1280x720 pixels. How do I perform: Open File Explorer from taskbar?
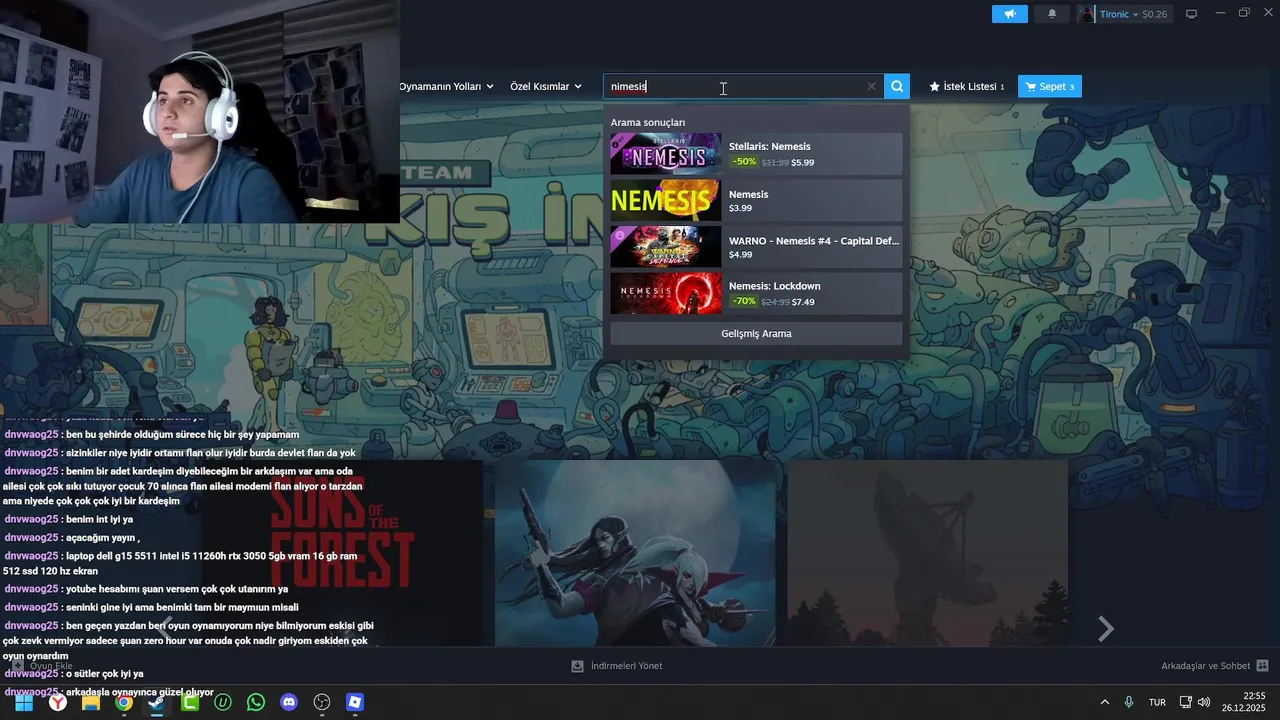tap(91, 702)
